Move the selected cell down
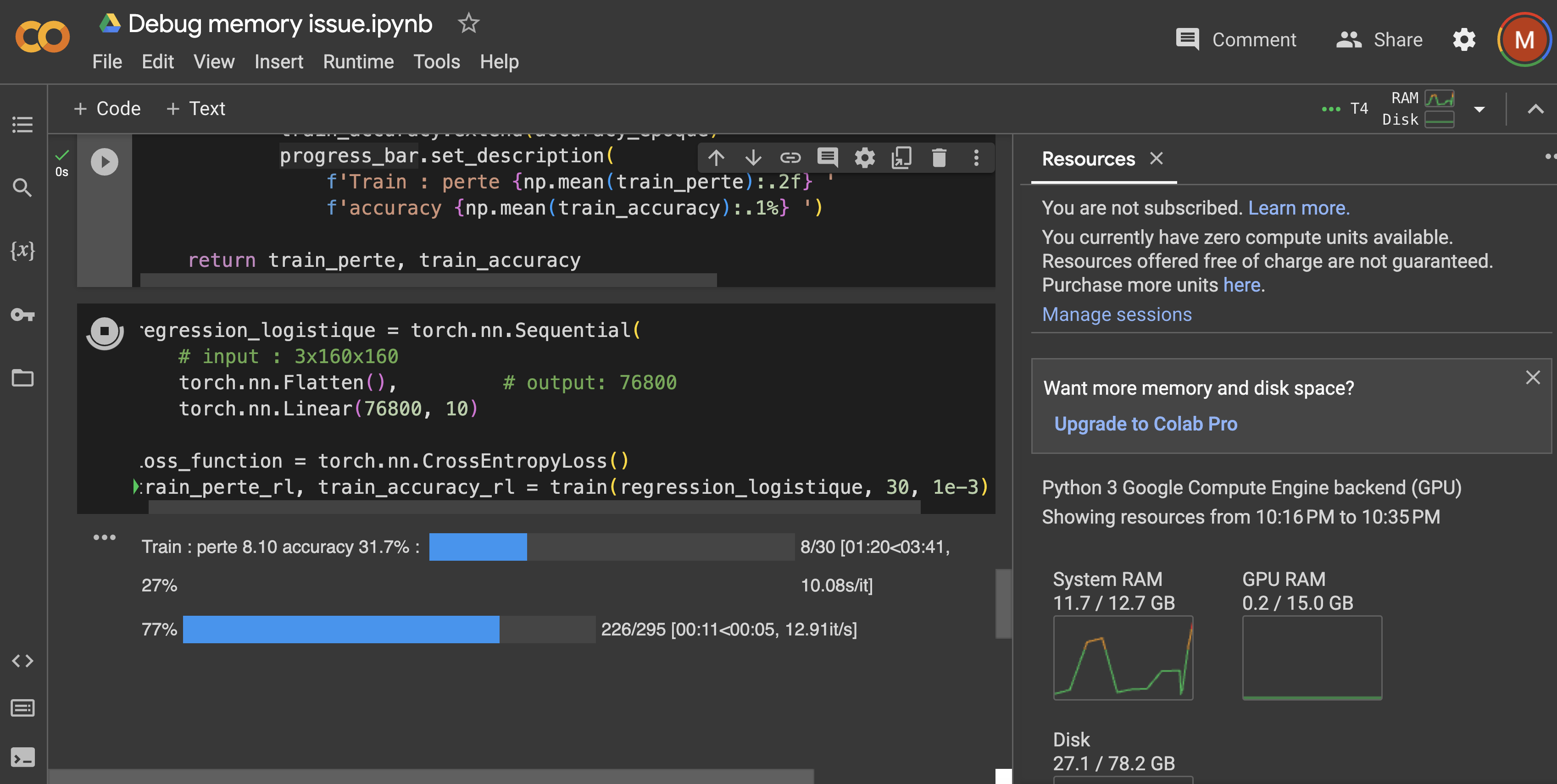This screenshot has height=784, width=1557. (x=753, y=158)
